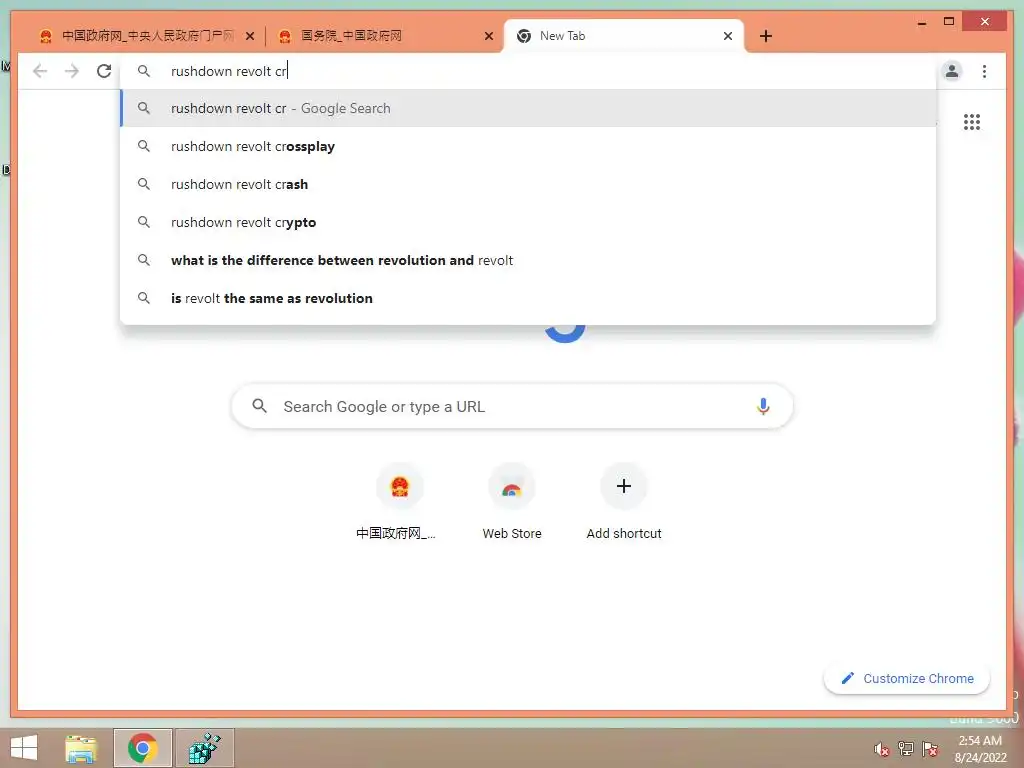Open the Chrome profile avatar
This screenshot has width=1024, height=768.
[952, 71]
